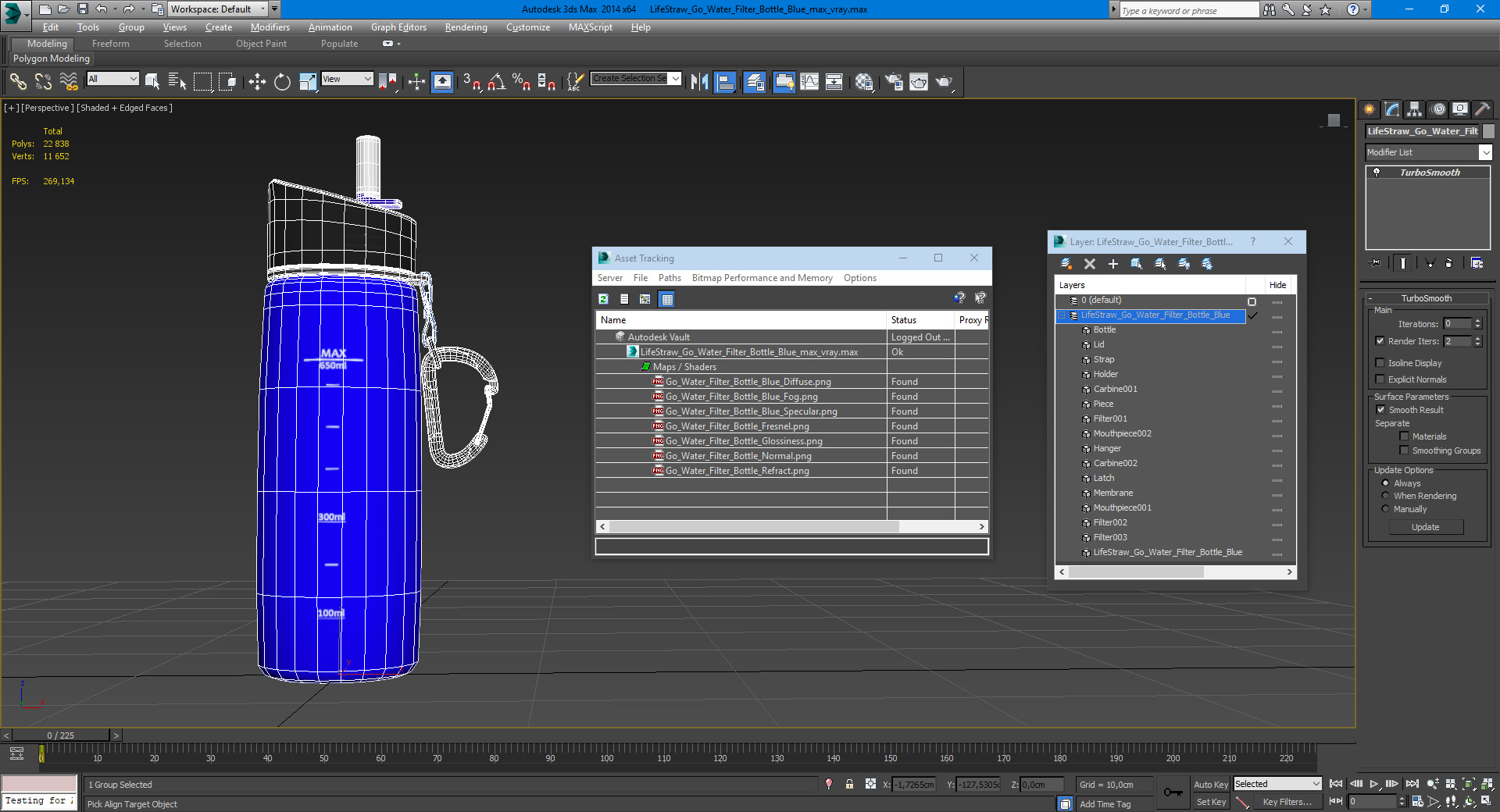Activate the Select Object tool

152,81
